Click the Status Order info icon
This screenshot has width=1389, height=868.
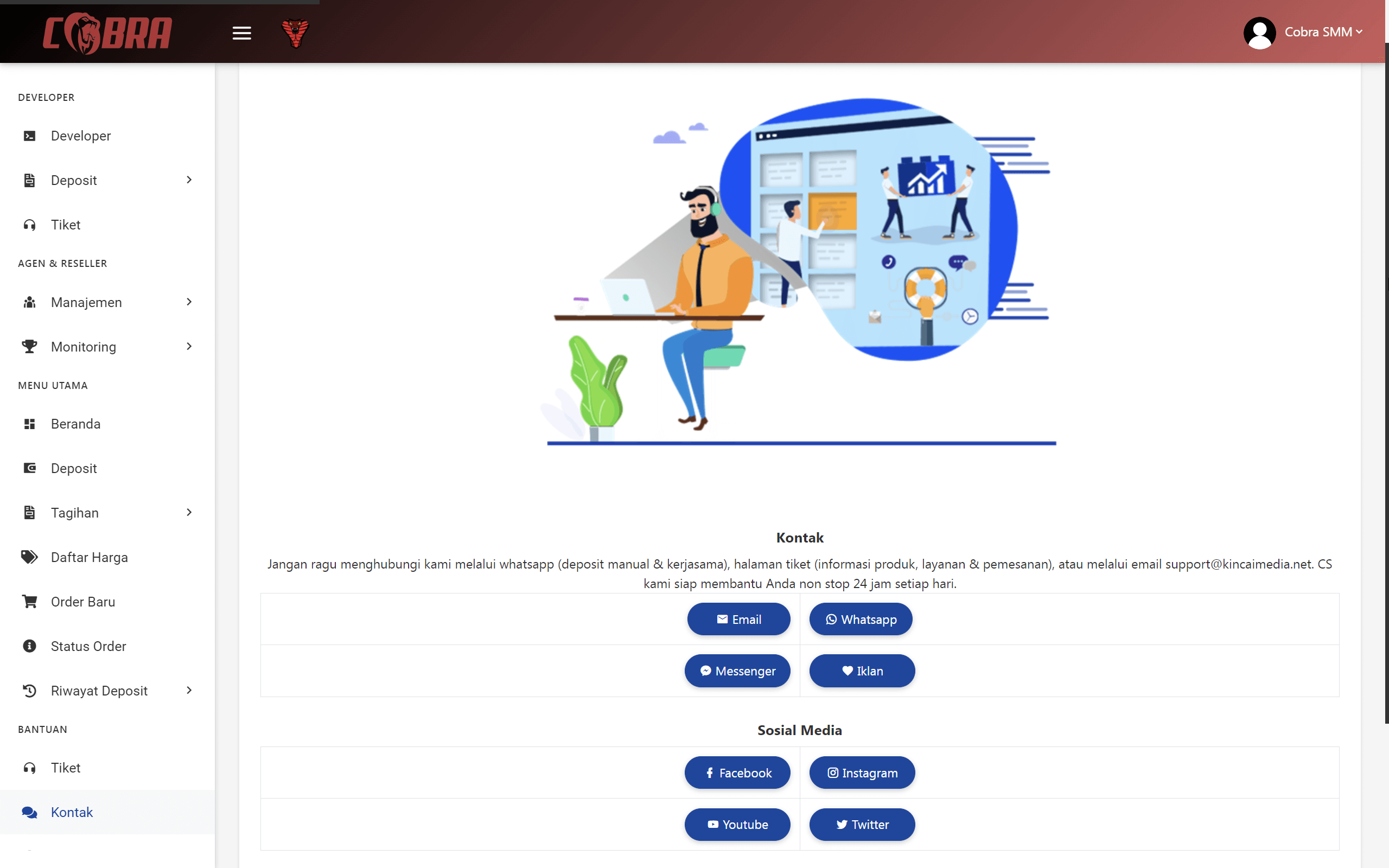coord(29,646)
